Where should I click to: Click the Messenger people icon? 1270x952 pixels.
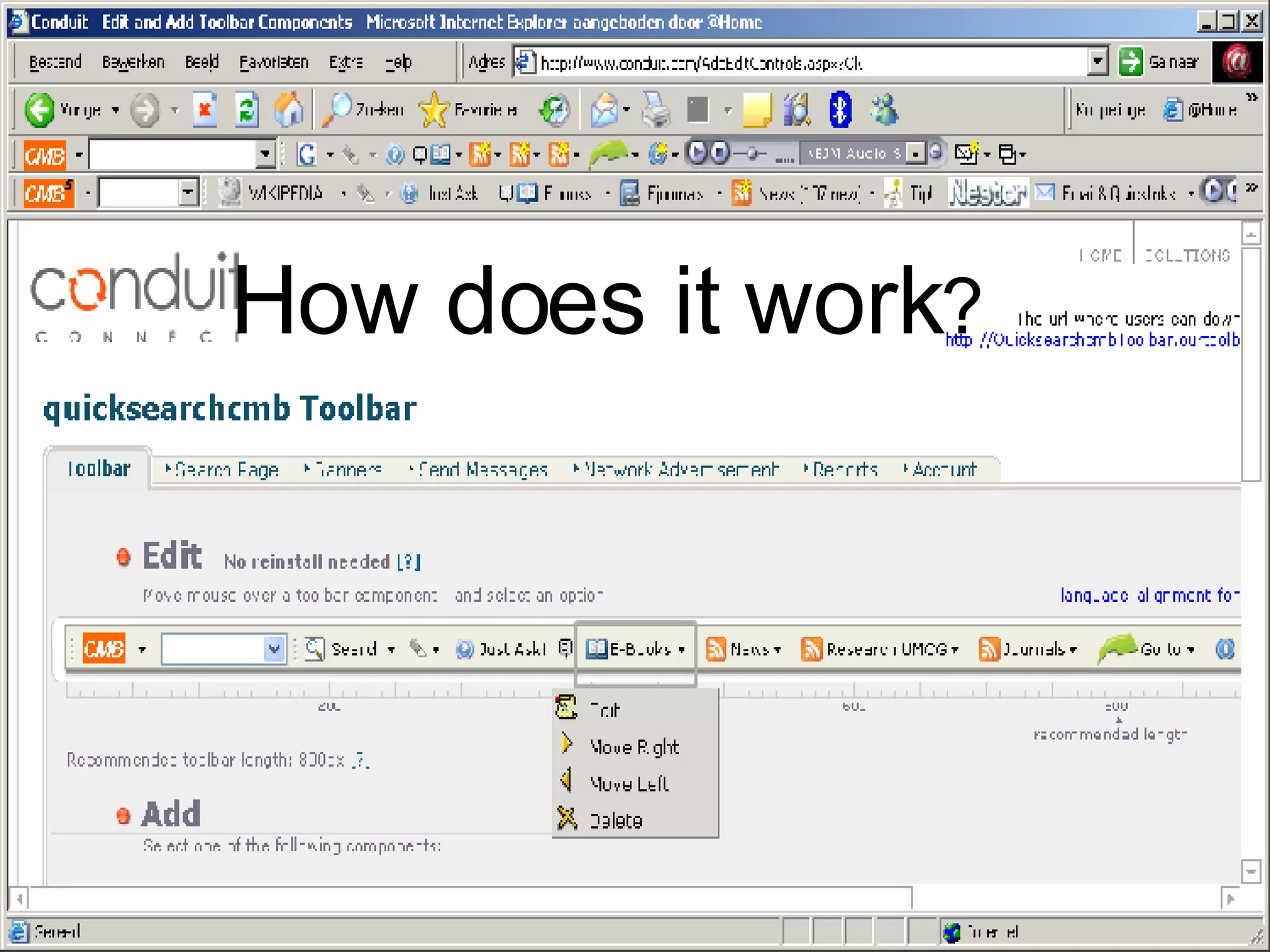coord(883,110)
